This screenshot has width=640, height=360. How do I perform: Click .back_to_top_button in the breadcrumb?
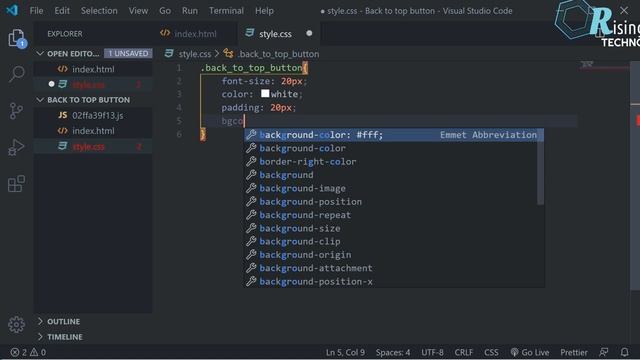[278, 54]
